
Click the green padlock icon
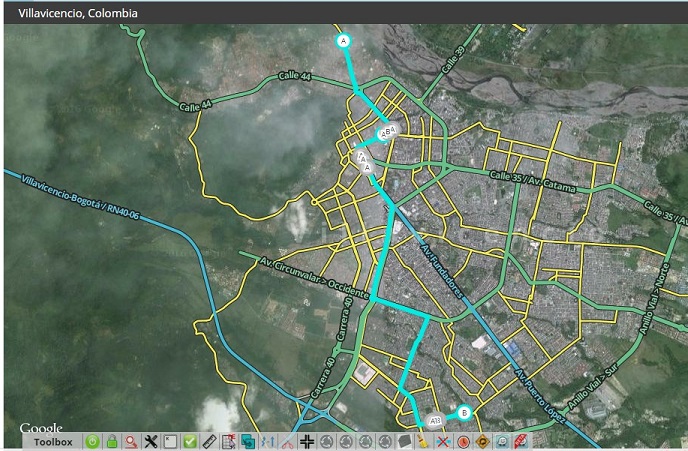pos(112,441)
